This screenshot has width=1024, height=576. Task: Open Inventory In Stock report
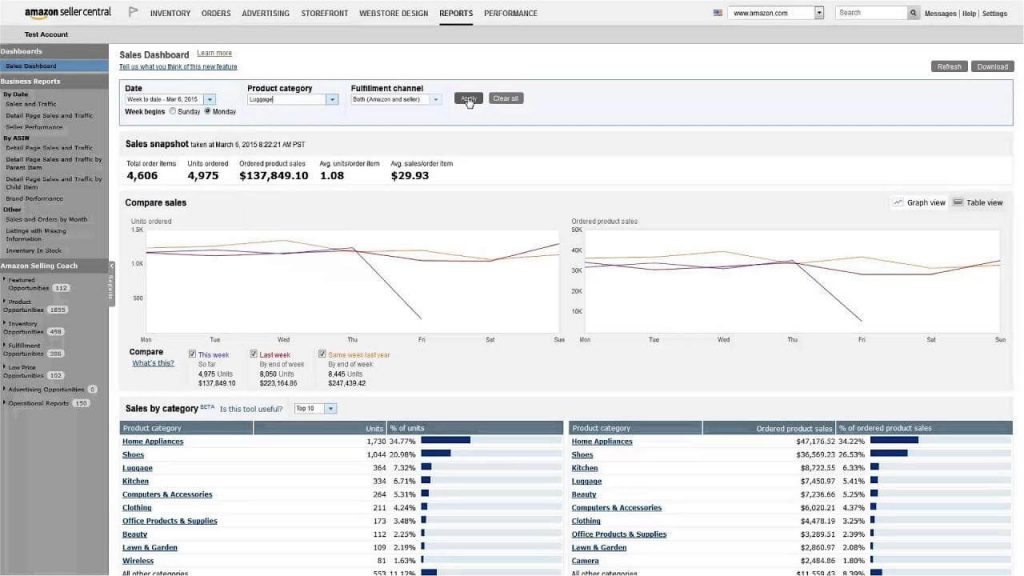click(x=33, y=251)
